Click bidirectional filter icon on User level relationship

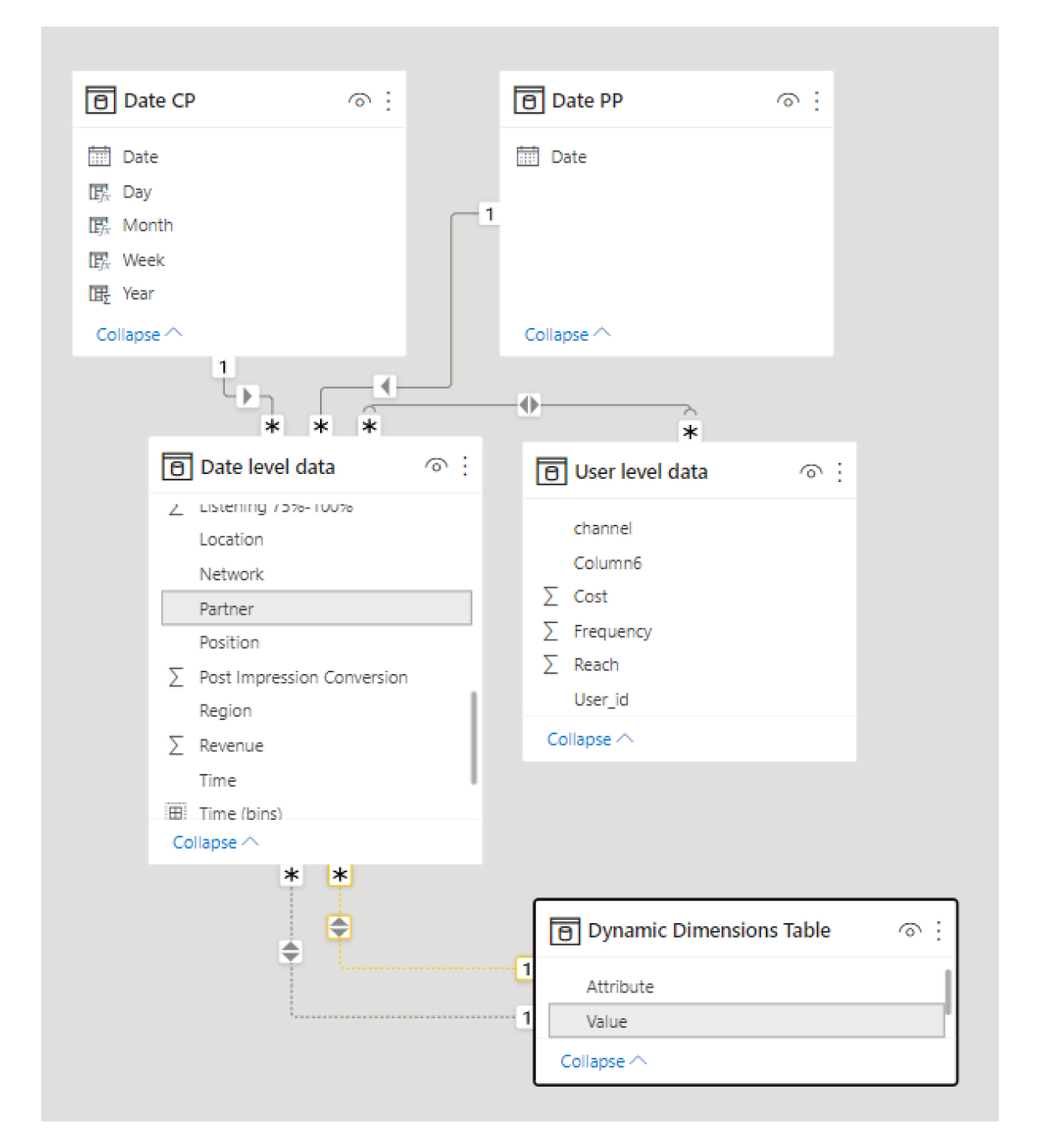tap(529, 404)
